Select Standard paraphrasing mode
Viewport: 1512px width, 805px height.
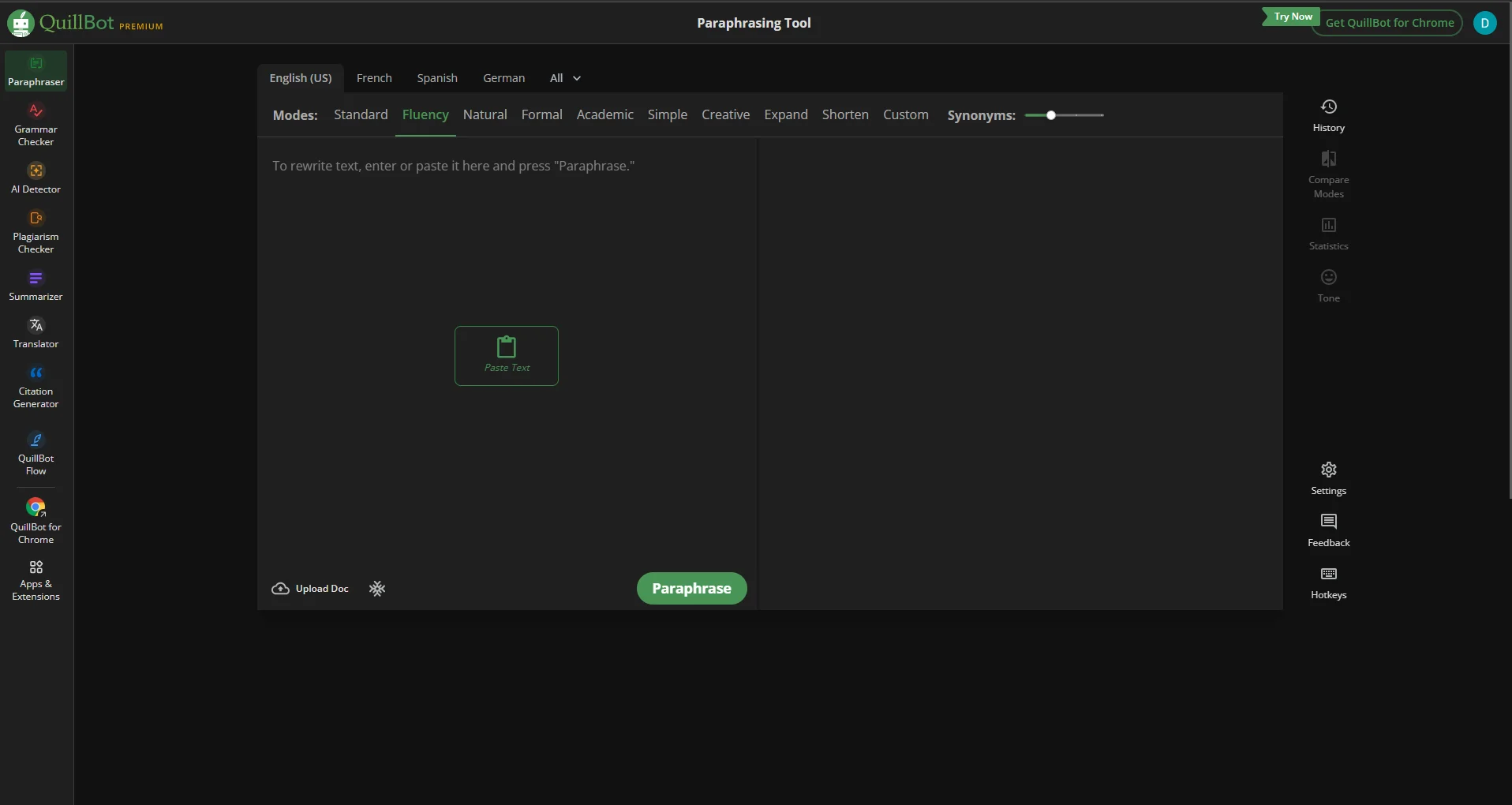point(361,114)
